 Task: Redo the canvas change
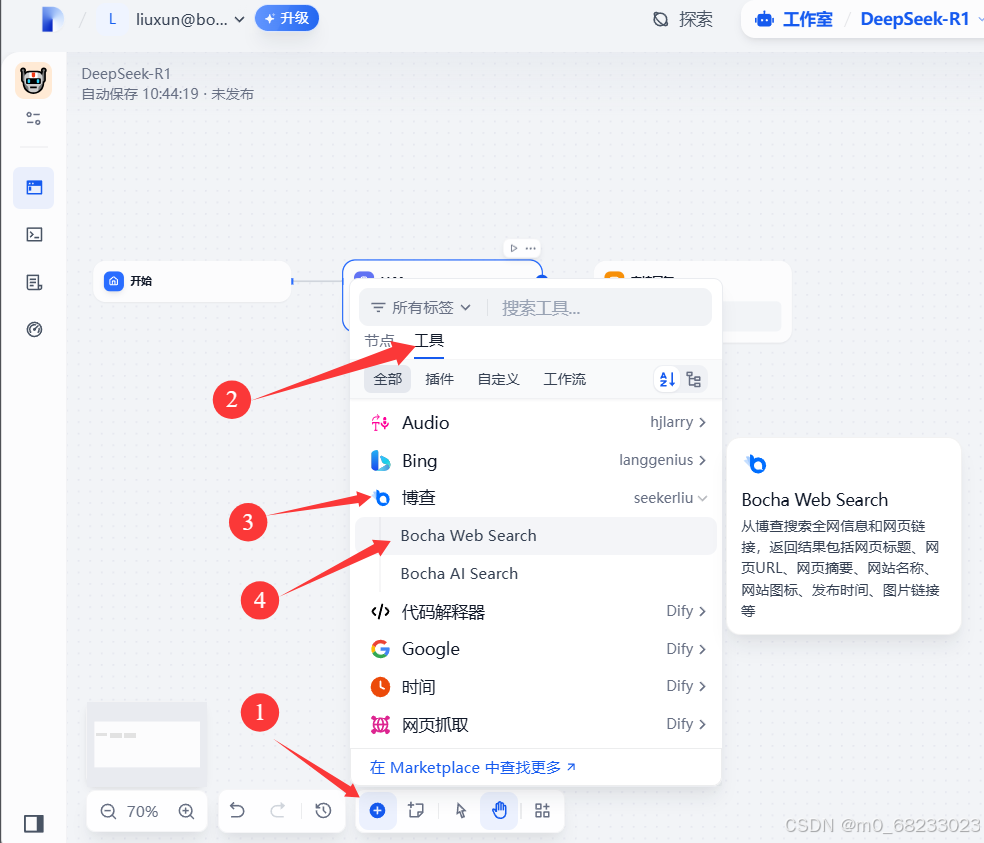(x=278, y=810)
